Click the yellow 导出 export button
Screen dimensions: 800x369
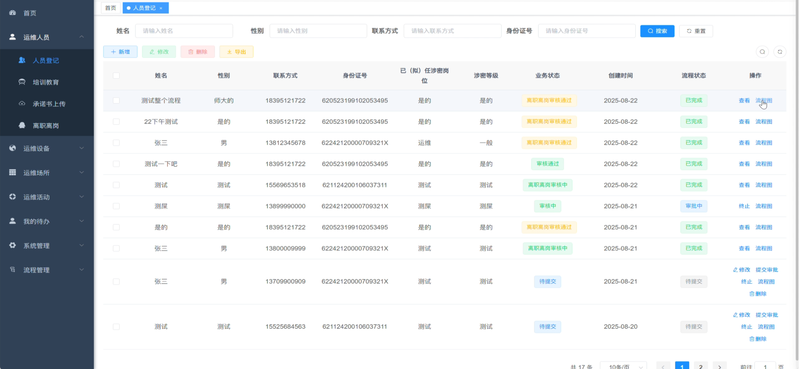[x=236, y=52]
